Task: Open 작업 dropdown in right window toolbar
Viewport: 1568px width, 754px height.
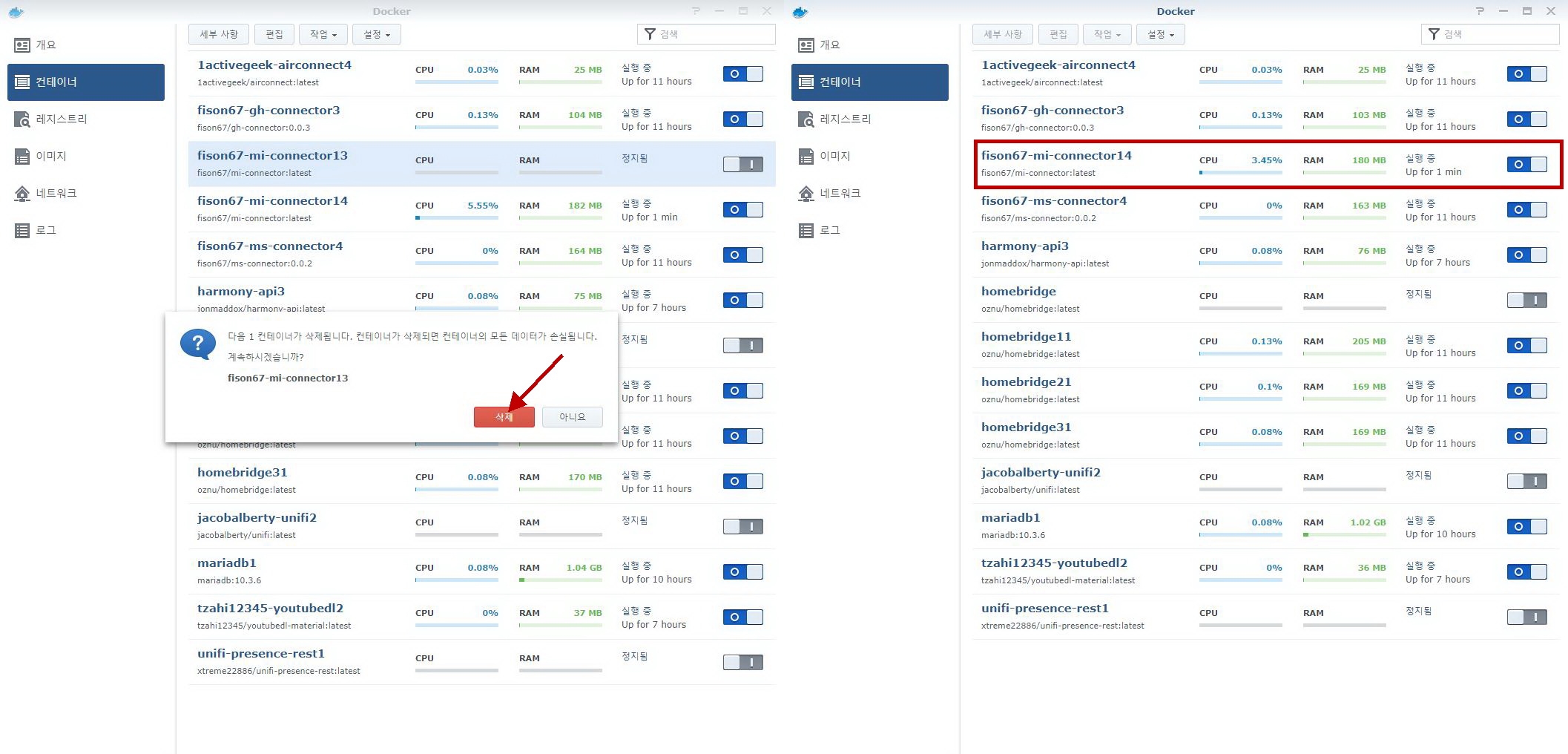Action: 1107,34
